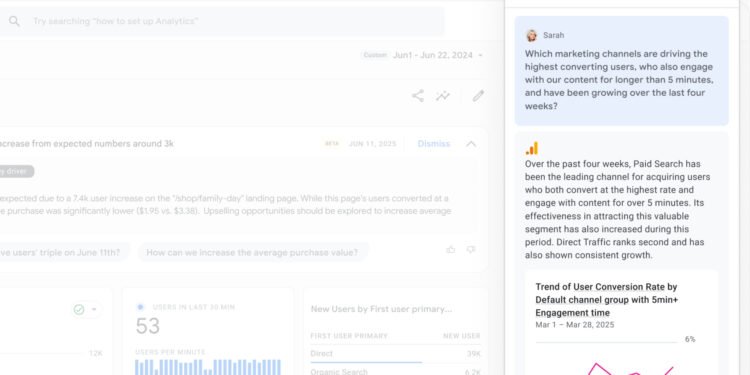The width and height of the screenshot is (750, 375).
Task: Click the 6% axis label on chart
Action: [690, 339]
